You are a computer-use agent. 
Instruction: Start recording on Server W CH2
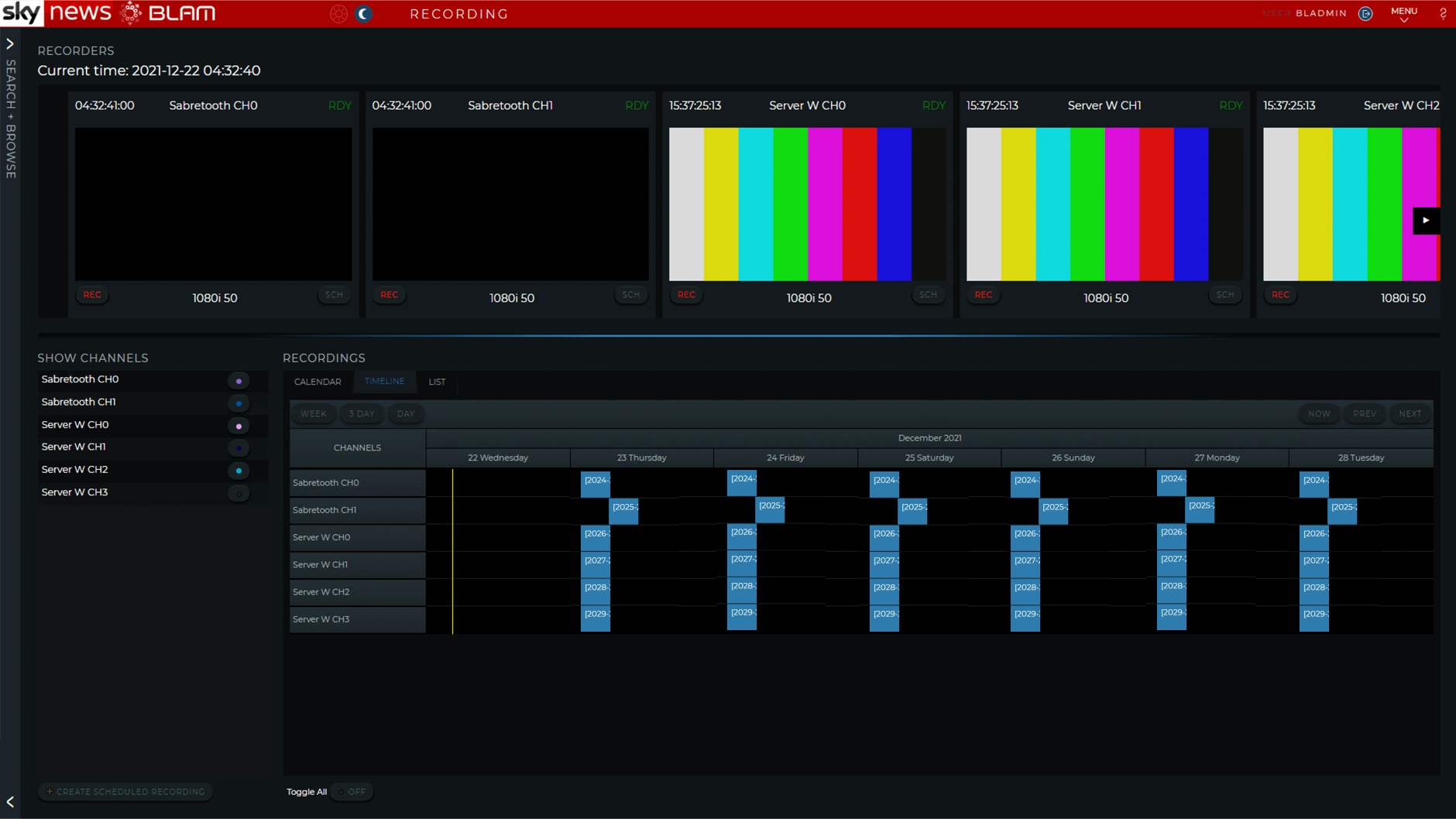[x=1280, y=295]
